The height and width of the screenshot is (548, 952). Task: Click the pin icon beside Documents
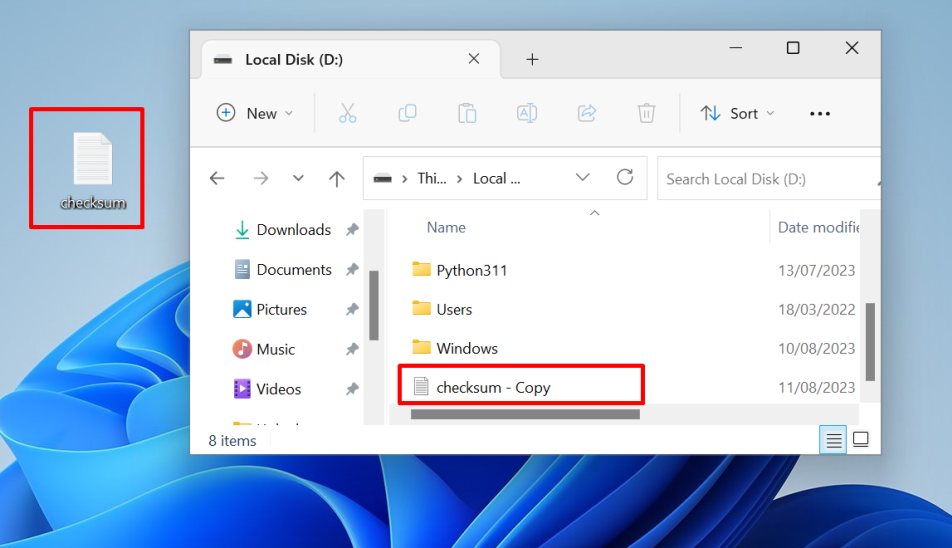coord(352,269)
